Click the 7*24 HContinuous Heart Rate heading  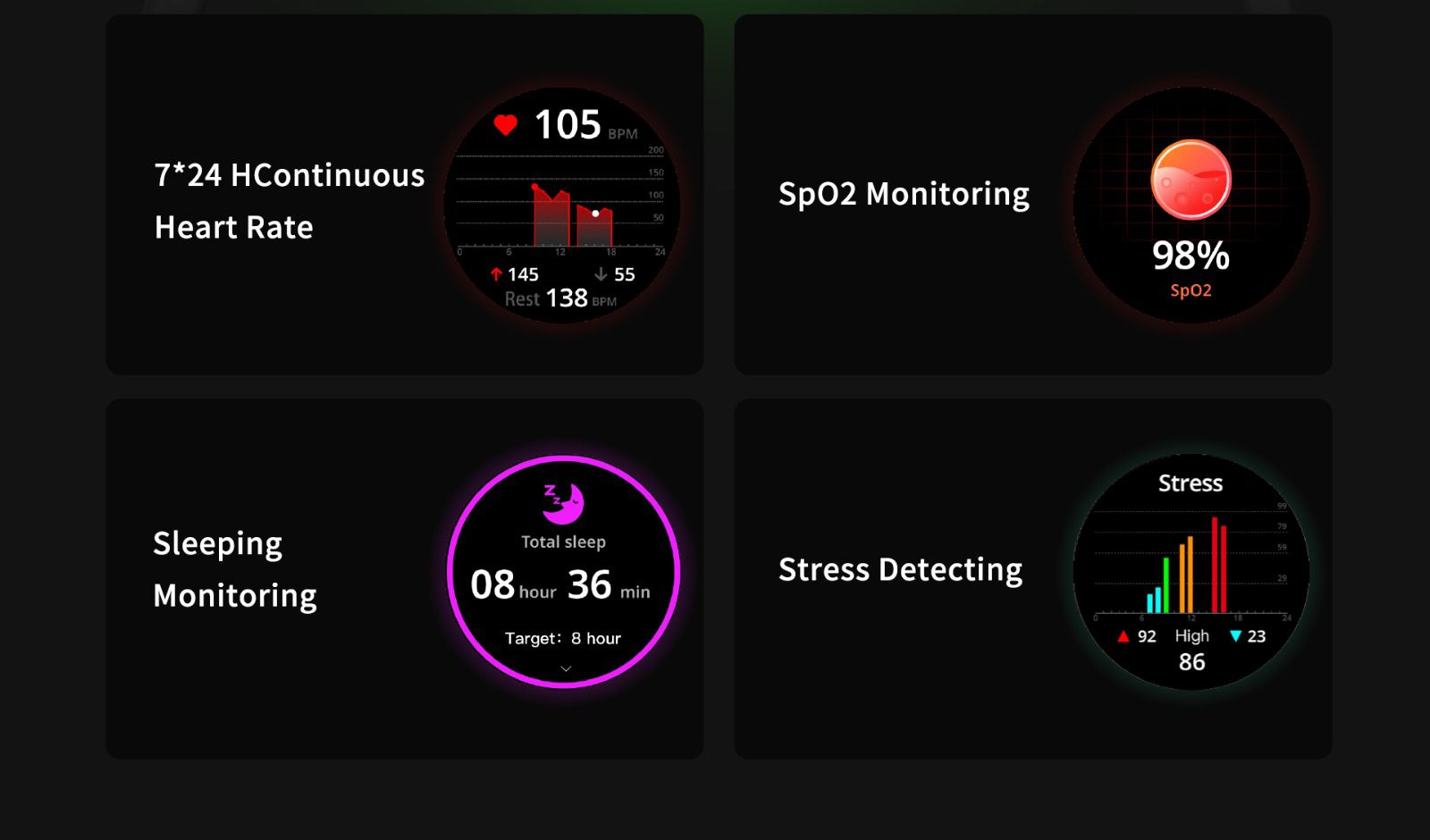coord(289,201)
